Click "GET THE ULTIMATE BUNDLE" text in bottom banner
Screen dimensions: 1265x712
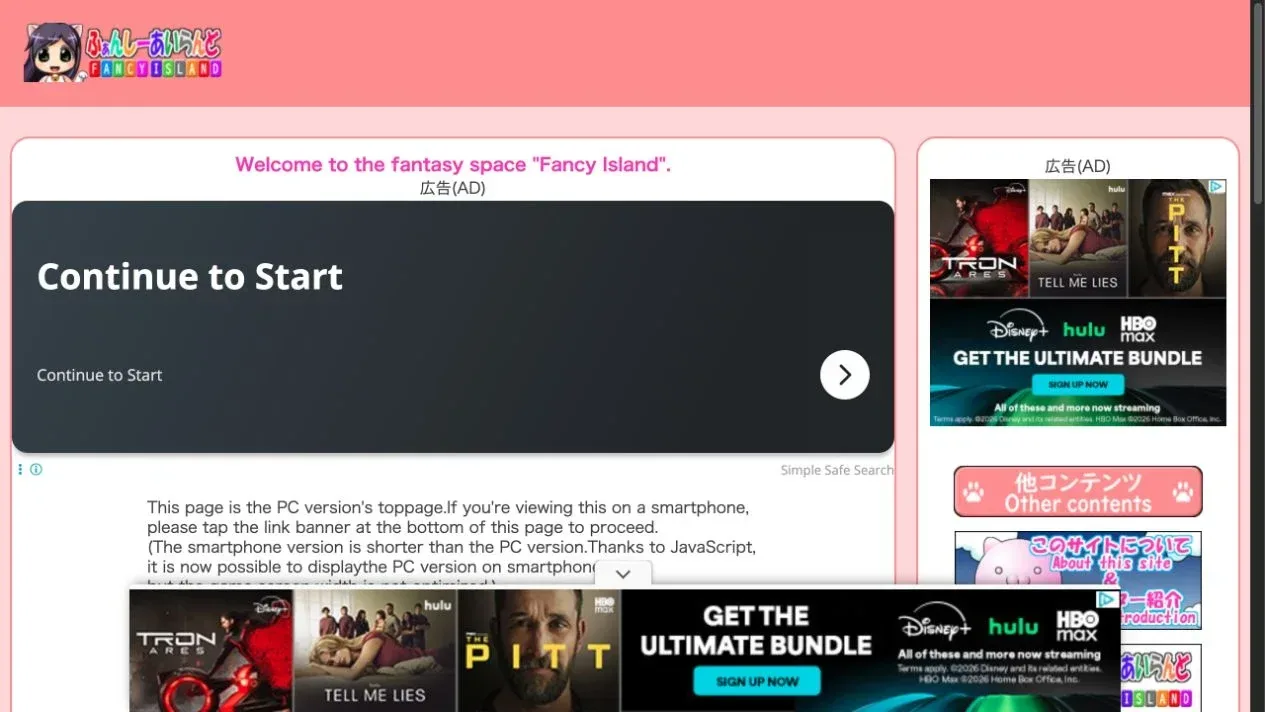pyautogui.click(x=756, y=631)
